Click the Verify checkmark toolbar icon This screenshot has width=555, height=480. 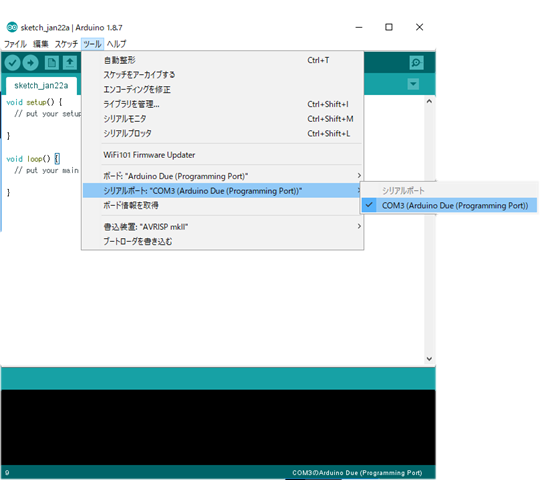pyautogui.click(x=12, y=63)
